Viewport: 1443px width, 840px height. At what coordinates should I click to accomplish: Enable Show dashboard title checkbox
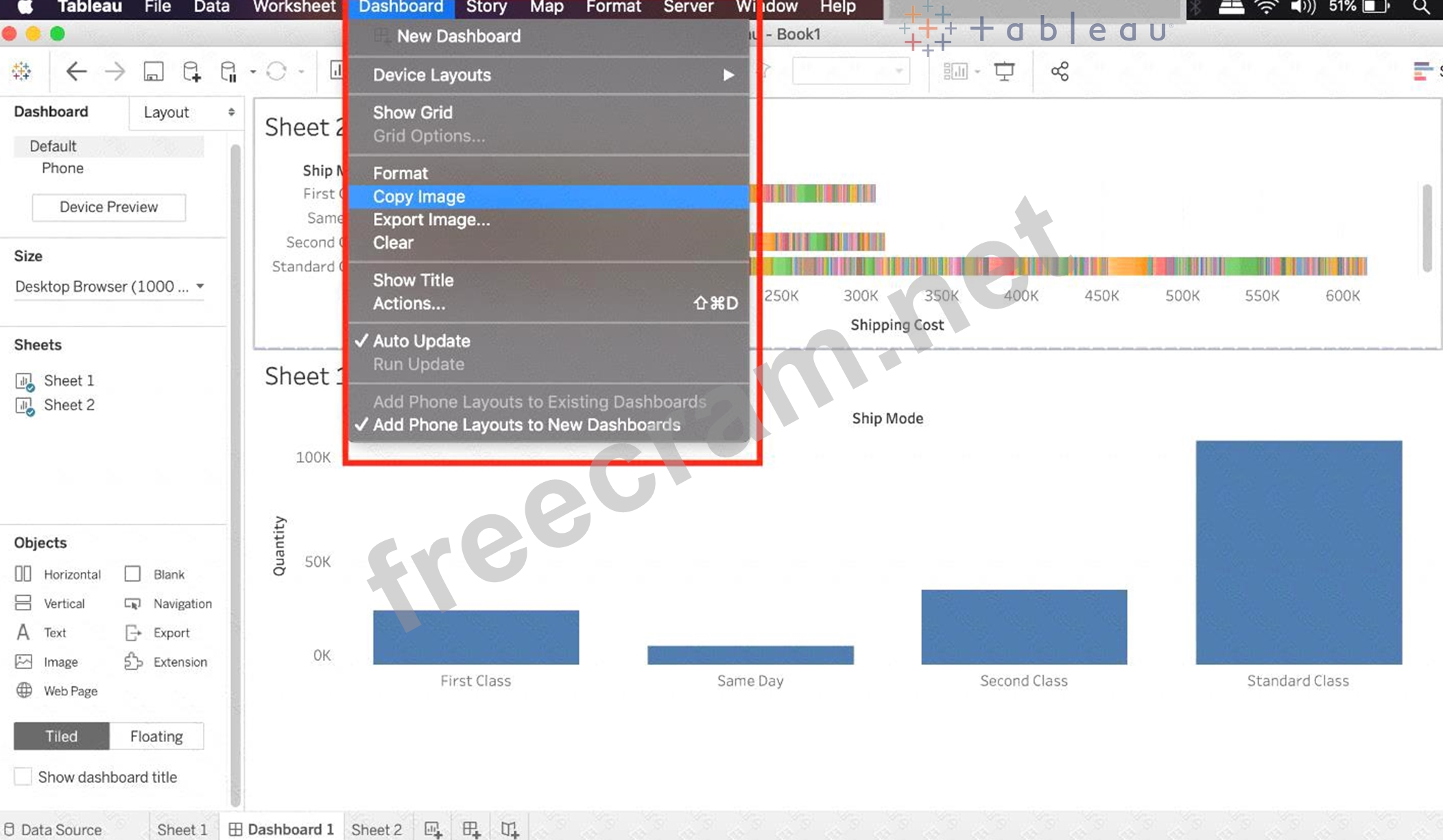(23, 776)
